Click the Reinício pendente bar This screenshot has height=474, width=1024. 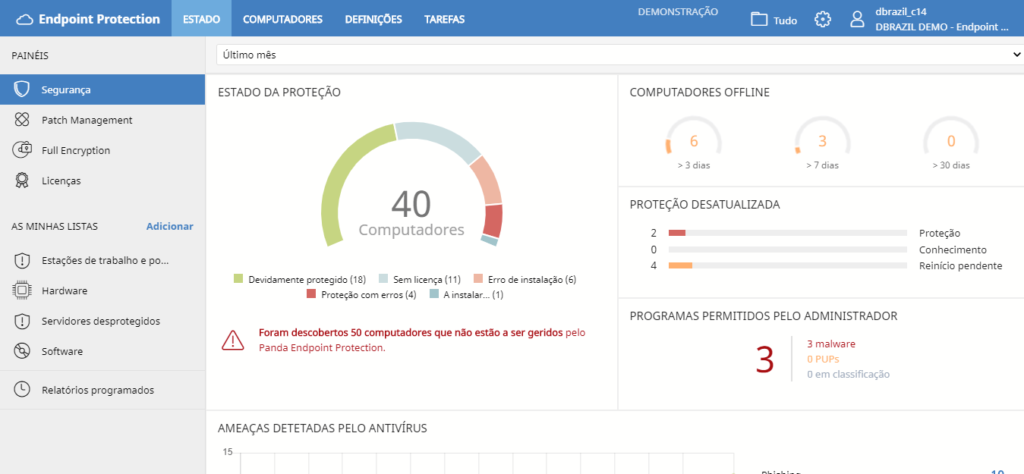(788, 266)
